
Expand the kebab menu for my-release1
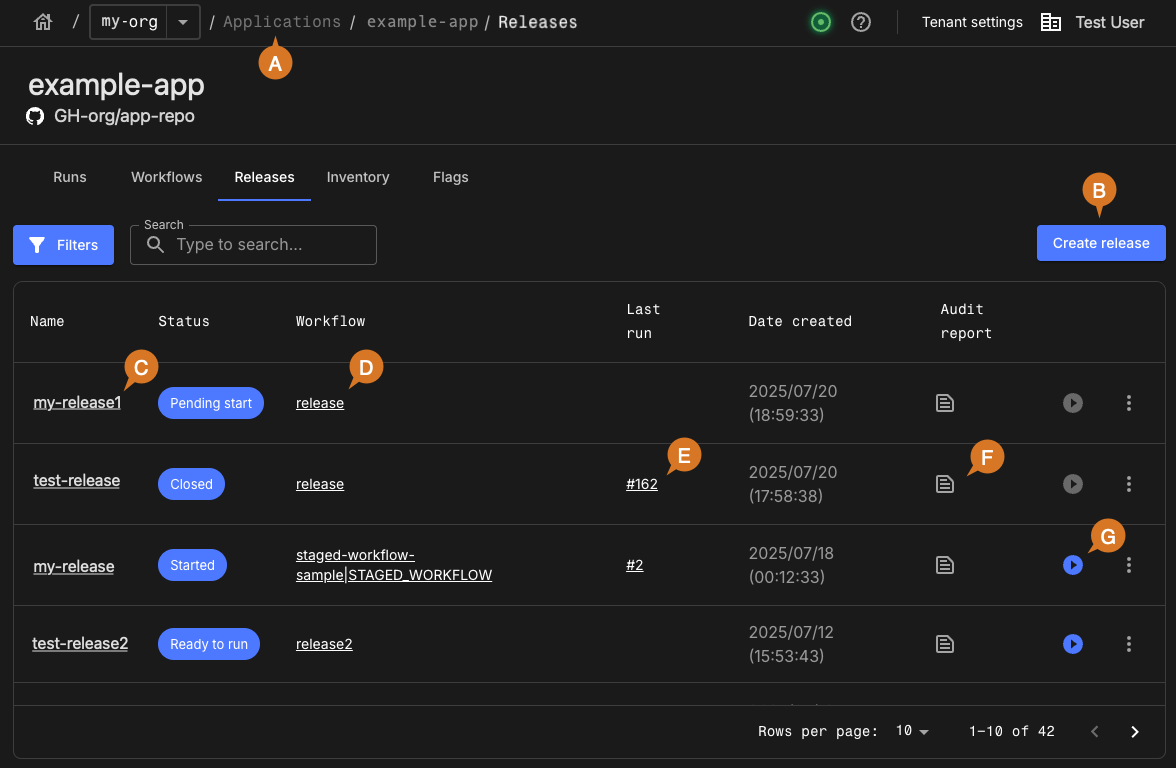[x=1129, y=403]
